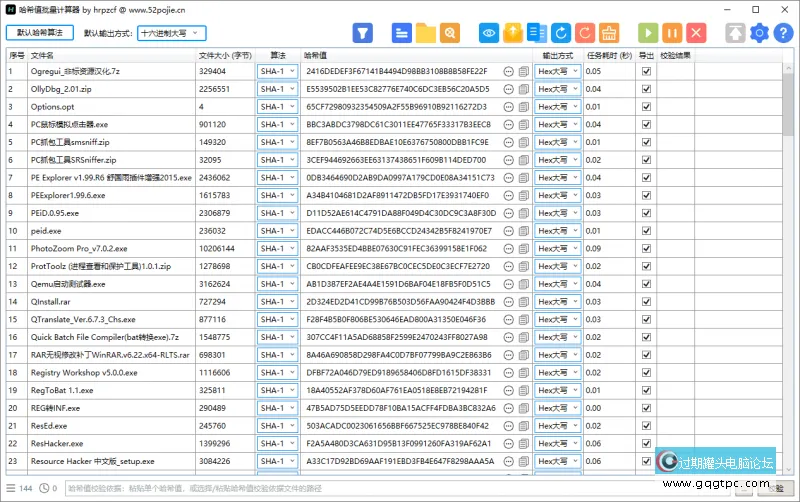Click the blue add-files list icon

(402, 33)
